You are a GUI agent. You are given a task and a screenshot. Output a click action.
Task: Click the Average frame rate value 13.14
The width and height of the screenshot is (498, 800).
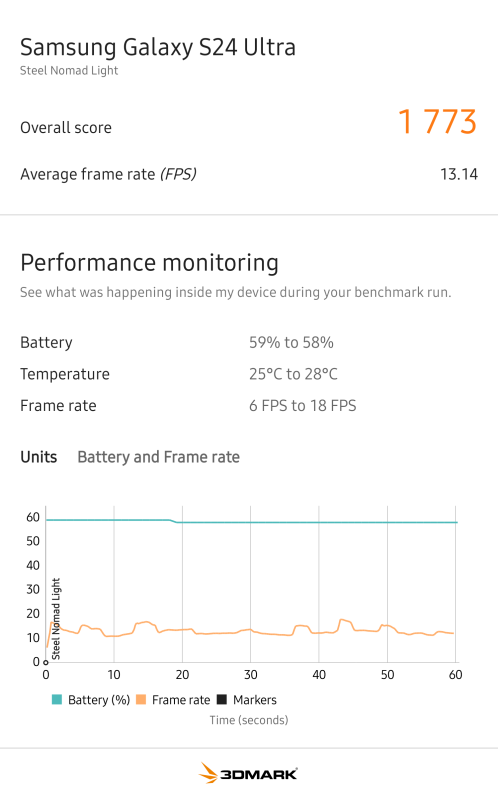click(459, 174)
